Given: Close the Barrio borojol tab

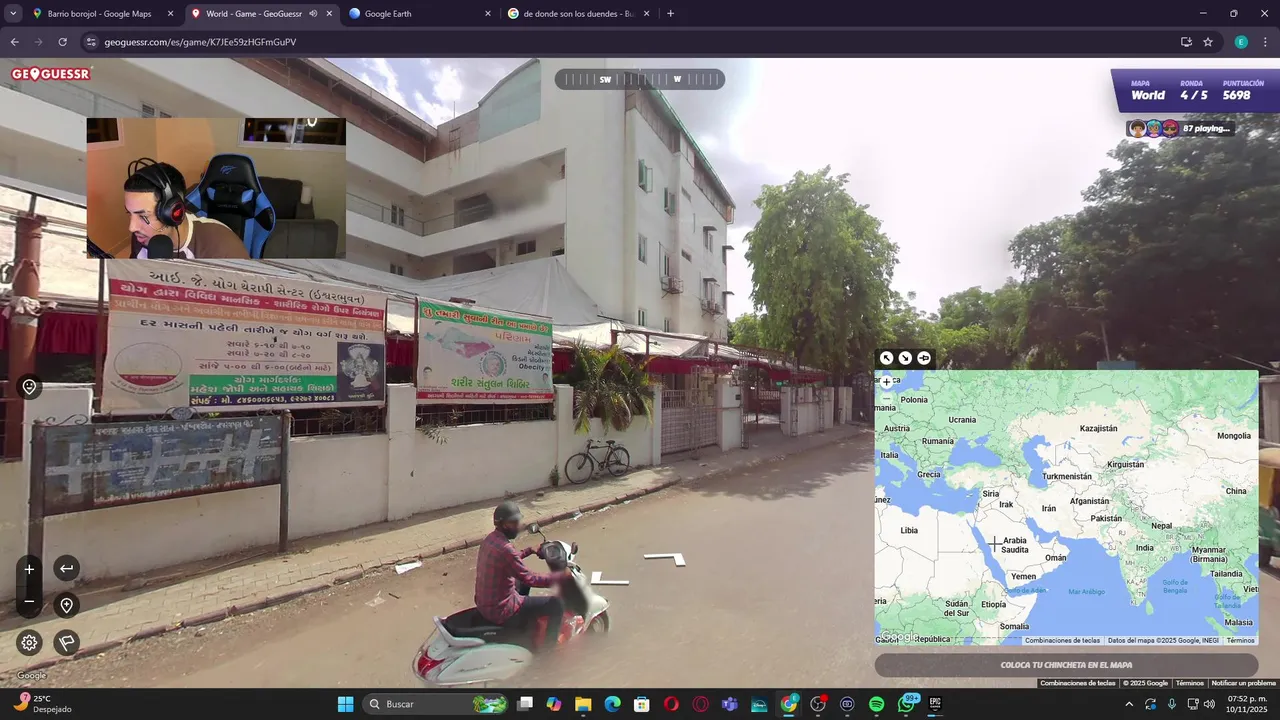Looking at the screenshot, I should [170, 14].
